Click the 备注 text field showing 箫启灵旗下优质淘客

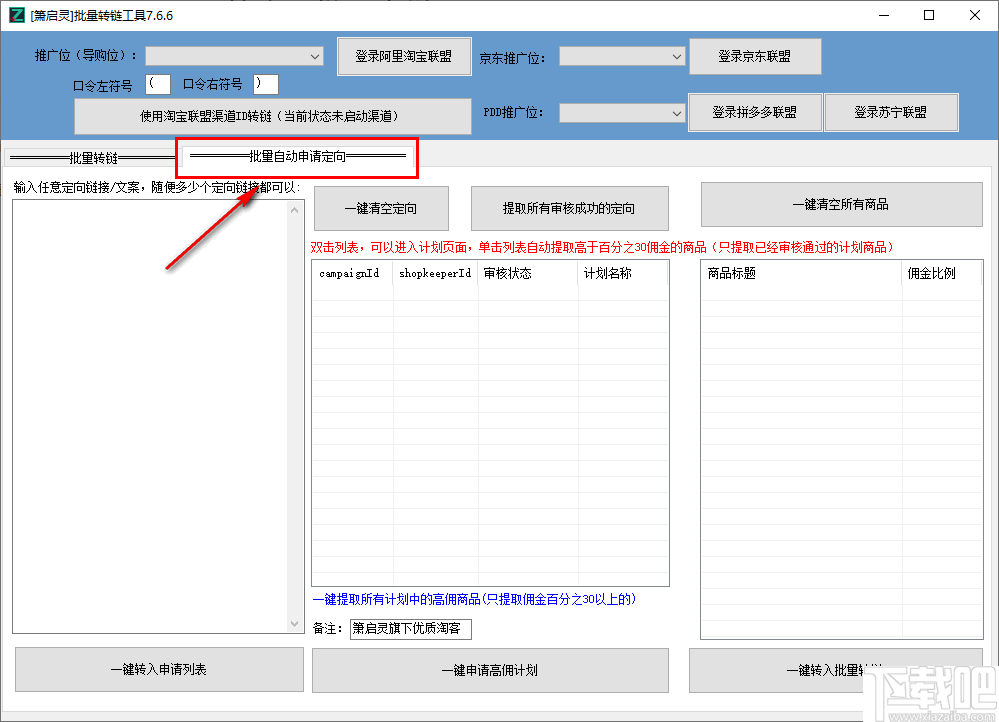(x=411, y=629)
